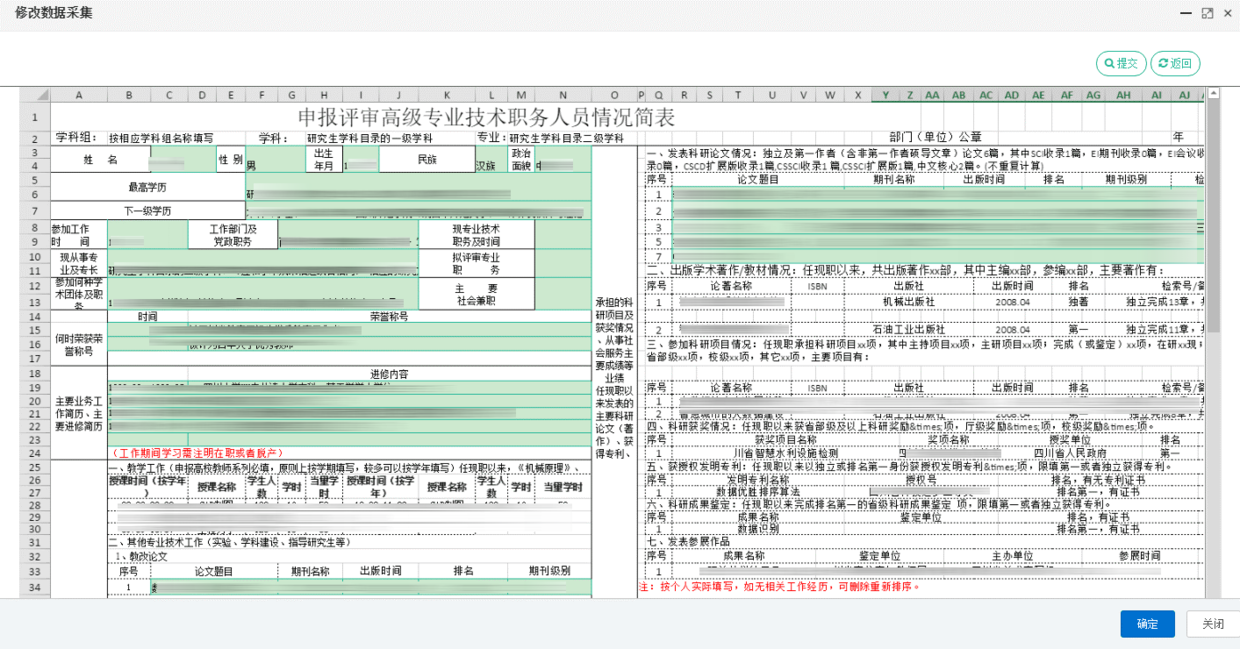Click the 主要社会兼职 cell
The height and width of the screenshot is (649, 1240).
point(476,293)
